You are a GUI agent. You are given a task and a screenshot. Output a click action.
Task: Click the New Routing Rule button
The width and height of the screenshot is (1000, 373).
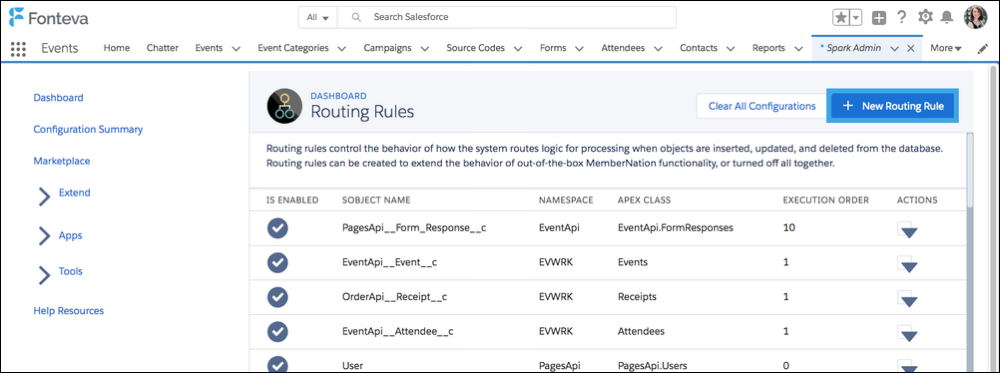pyautogui.click(x=893, y=106)
